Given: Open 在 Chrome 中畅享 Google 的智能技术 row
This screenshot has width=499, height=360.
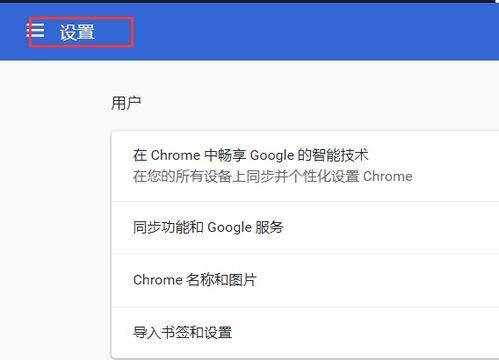Looking at the screenshot, I should click(x=305, y=166).
